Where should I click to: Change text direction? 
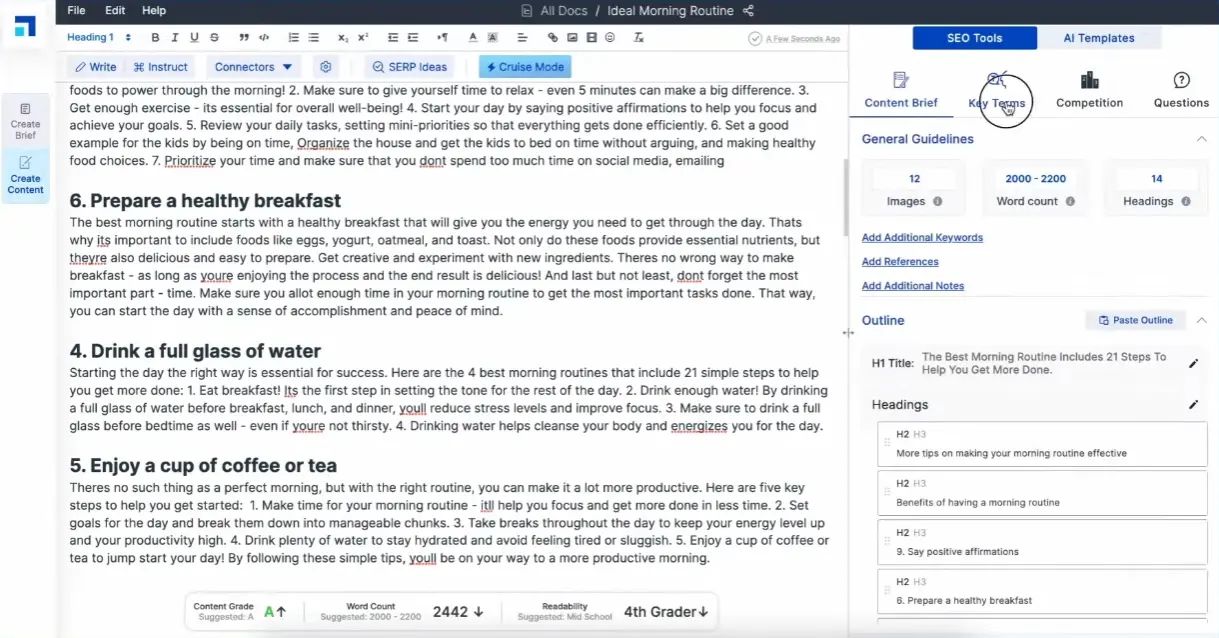coord(443,37)
